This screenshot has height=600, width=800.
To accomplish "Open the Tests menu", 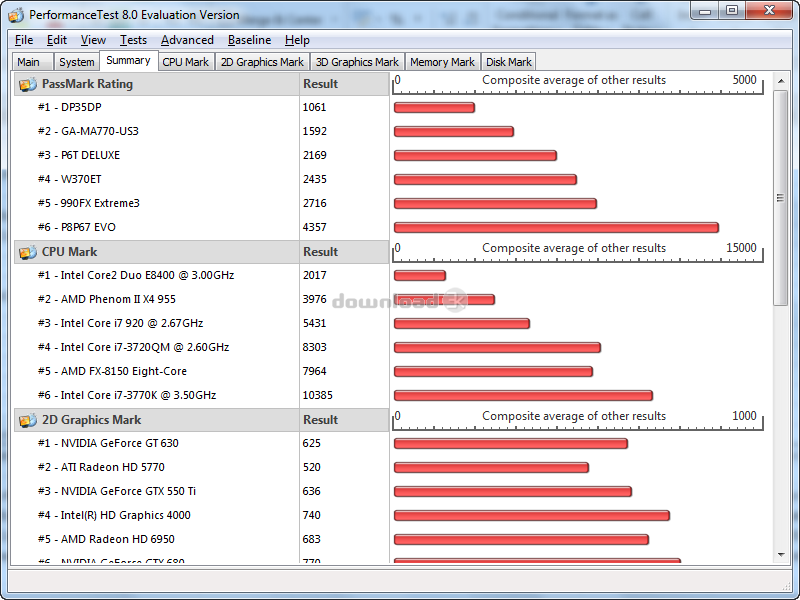I will (133, 40).
